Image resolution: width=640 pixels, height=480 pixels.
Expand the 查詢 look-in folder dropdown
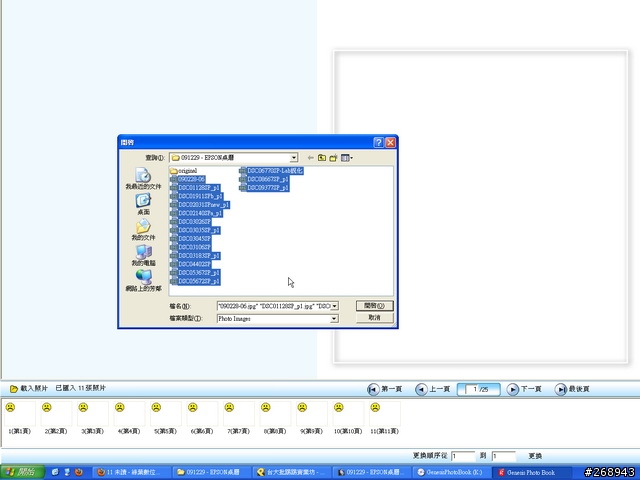tap(293, 158)
